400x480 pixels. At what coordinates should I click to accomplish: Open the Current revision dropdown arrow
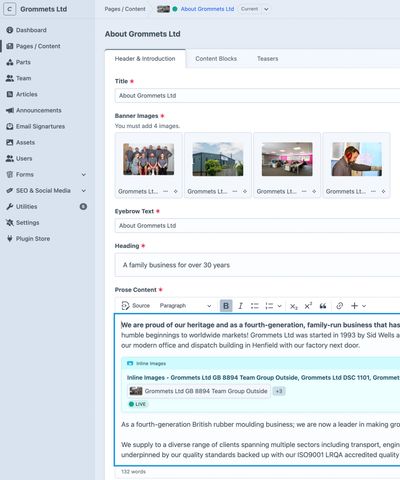point(266,9)
